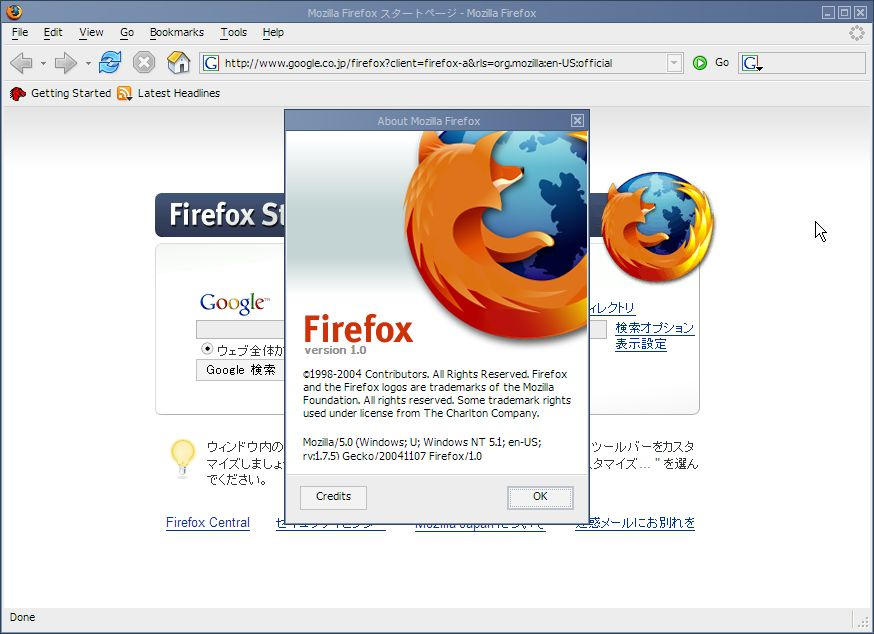Open the search engine selector G icon
The height and width of the screenshot is (634, 874).
coord(751,63)
